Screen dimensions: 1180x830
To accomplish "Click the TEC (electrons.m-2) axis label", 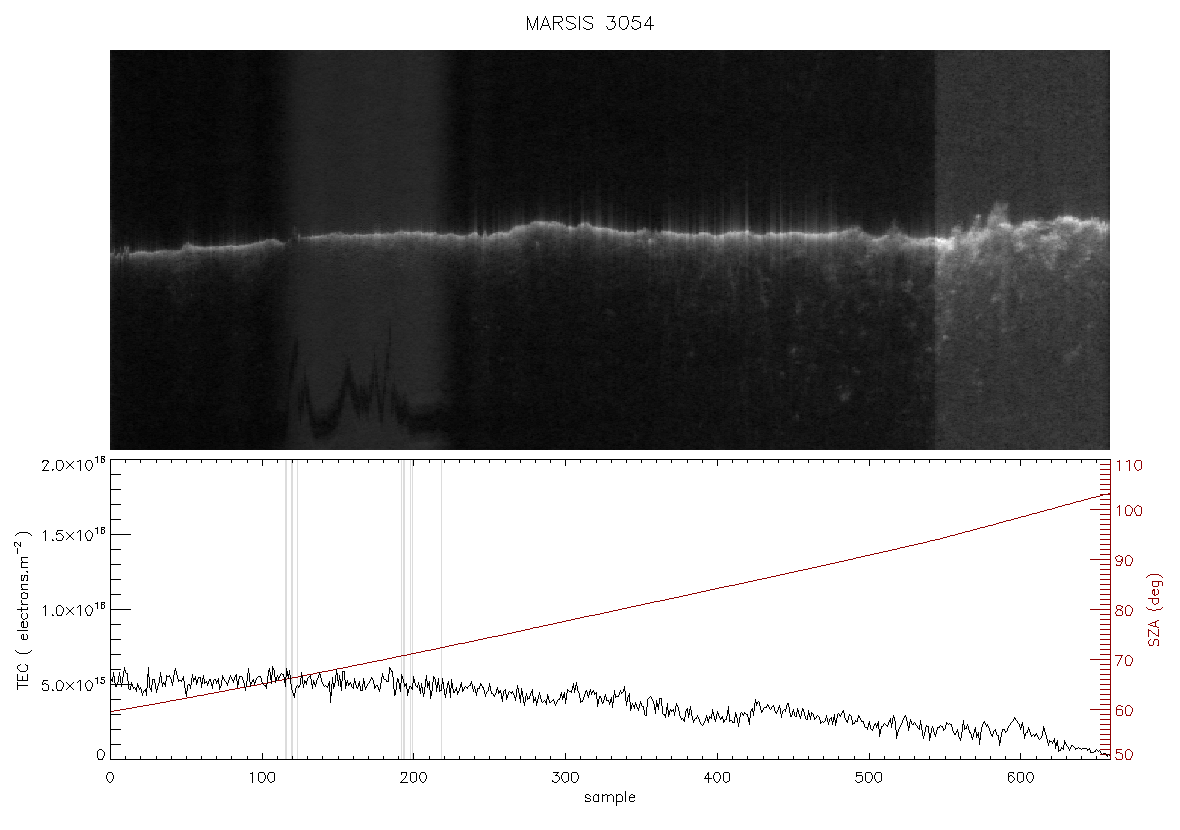I will click(23, 610).
